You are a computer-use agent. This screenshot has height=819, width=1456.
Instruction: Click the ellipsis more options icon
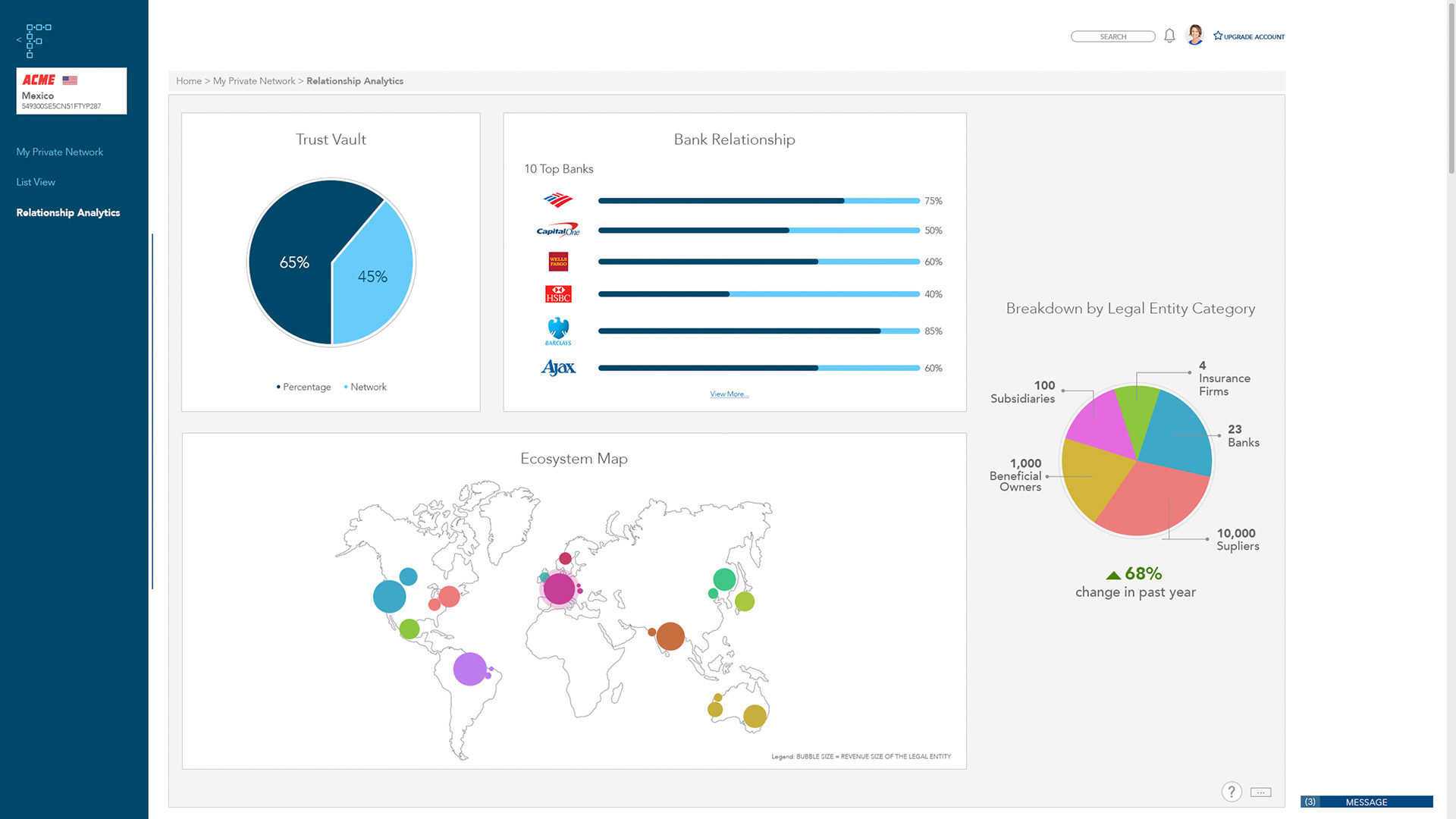coord(1260,792)
